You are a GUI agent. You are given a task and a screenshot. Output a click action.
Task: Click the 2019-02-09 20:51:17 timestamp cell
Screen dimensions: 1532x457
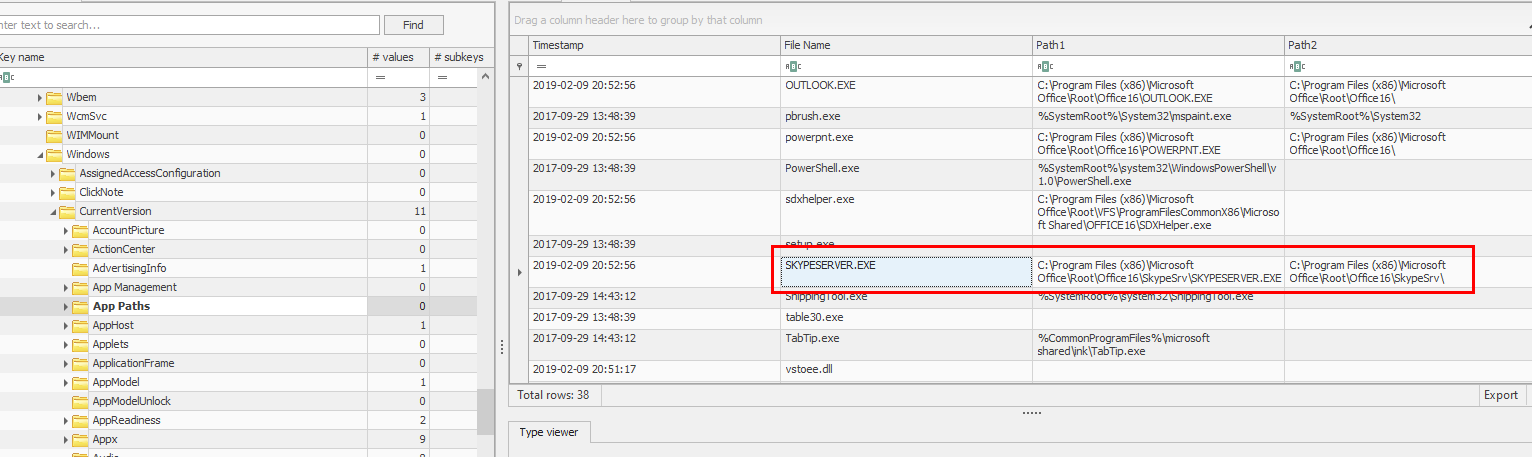tap(654, 370)
